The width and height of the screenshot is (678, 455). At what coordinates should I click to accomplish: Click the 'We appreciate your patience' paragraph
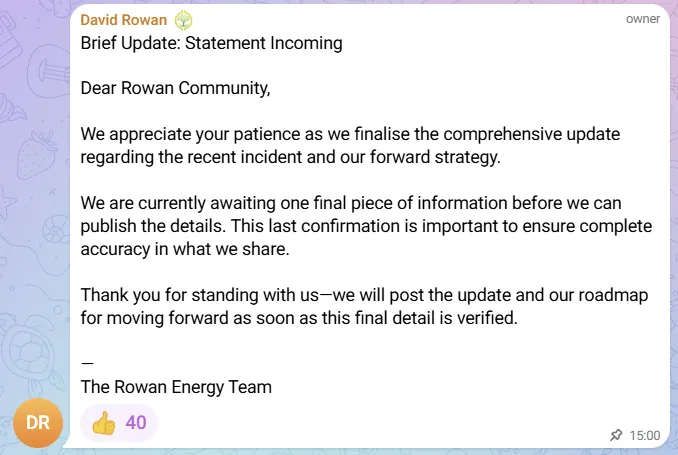(x=350, y=145)
